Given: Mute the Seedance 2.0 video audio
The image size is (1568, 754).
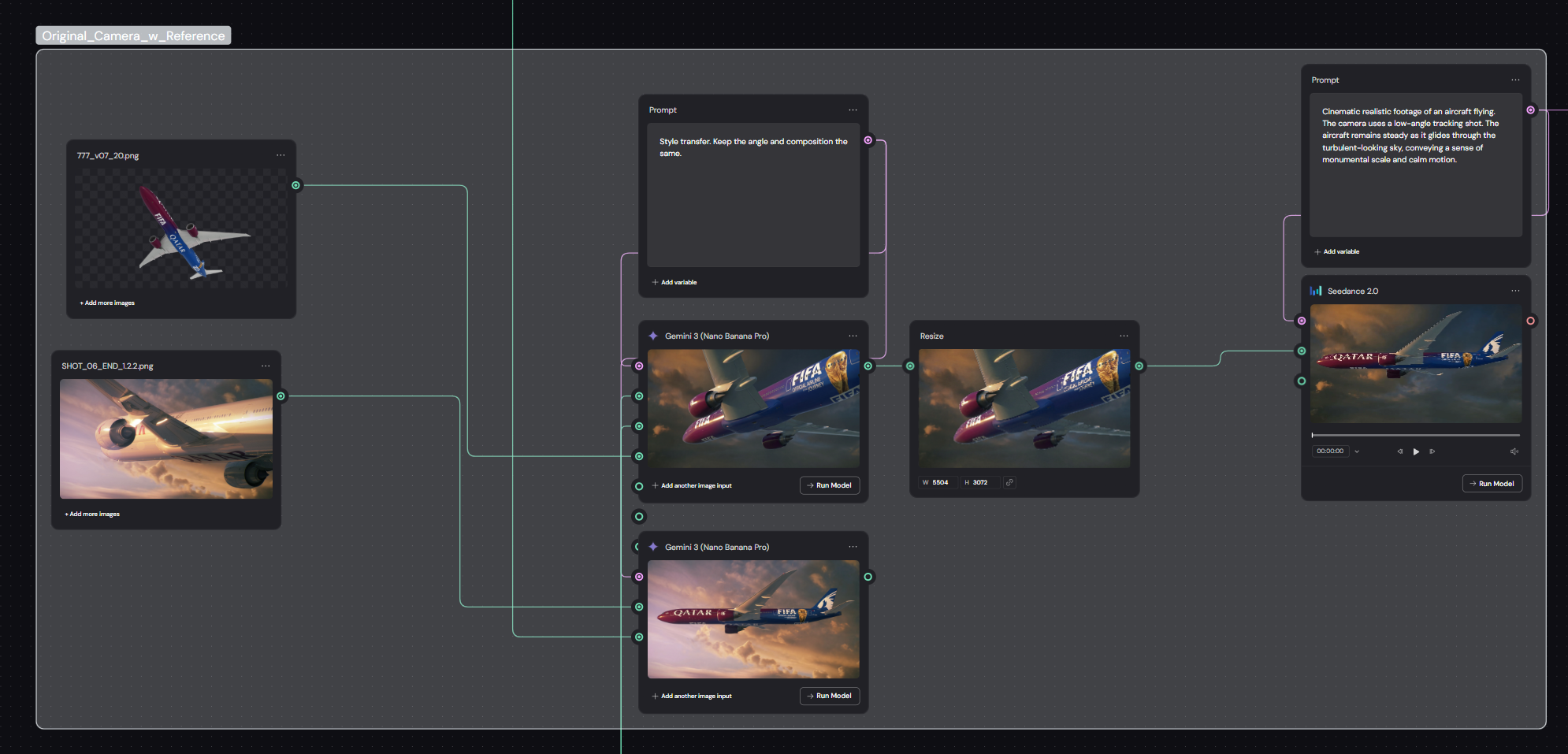Looking at the screenshot, I should coord(1514,451).
